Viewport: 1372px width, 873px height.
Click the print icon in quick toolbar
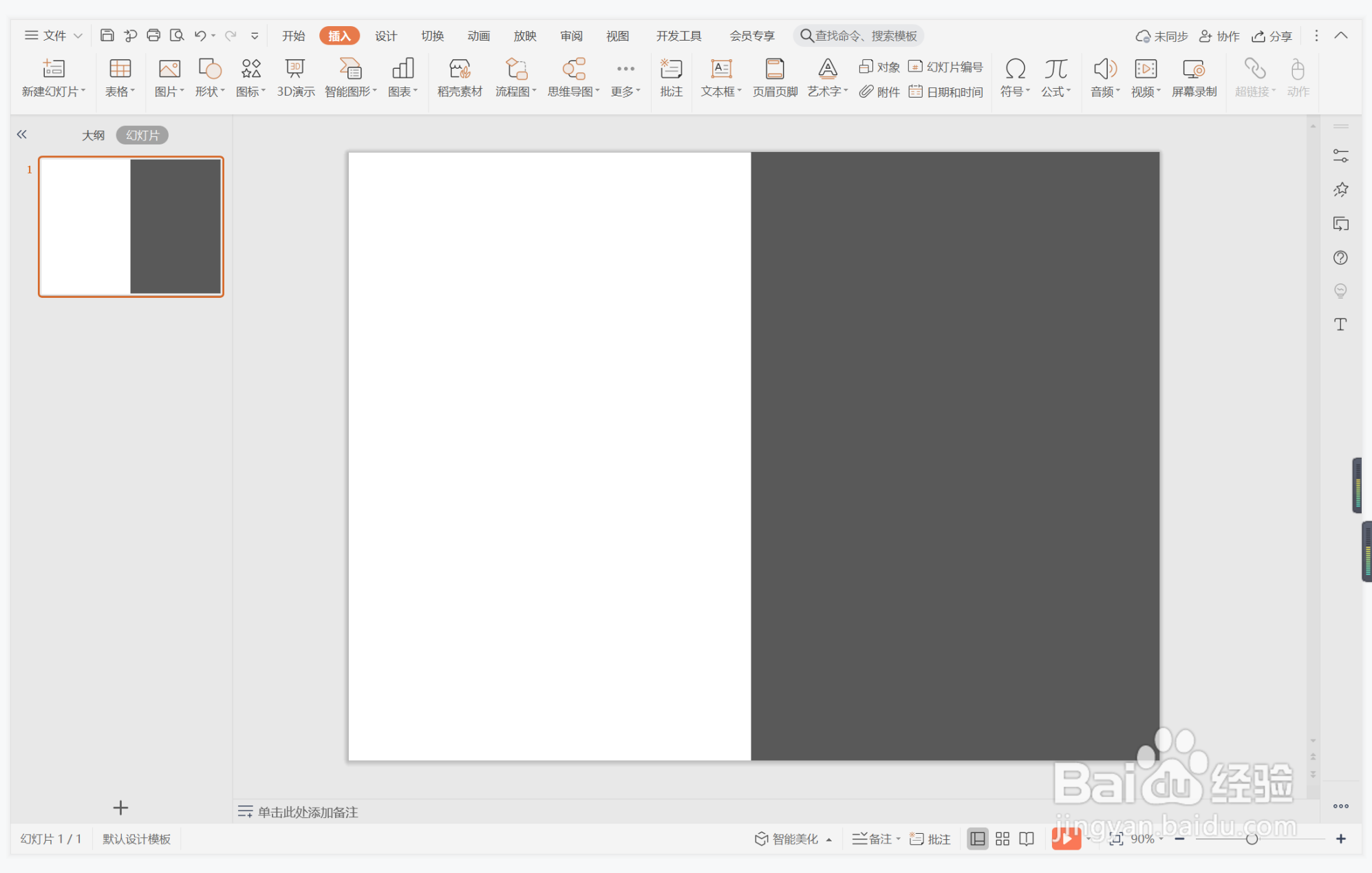coord(153,35)
